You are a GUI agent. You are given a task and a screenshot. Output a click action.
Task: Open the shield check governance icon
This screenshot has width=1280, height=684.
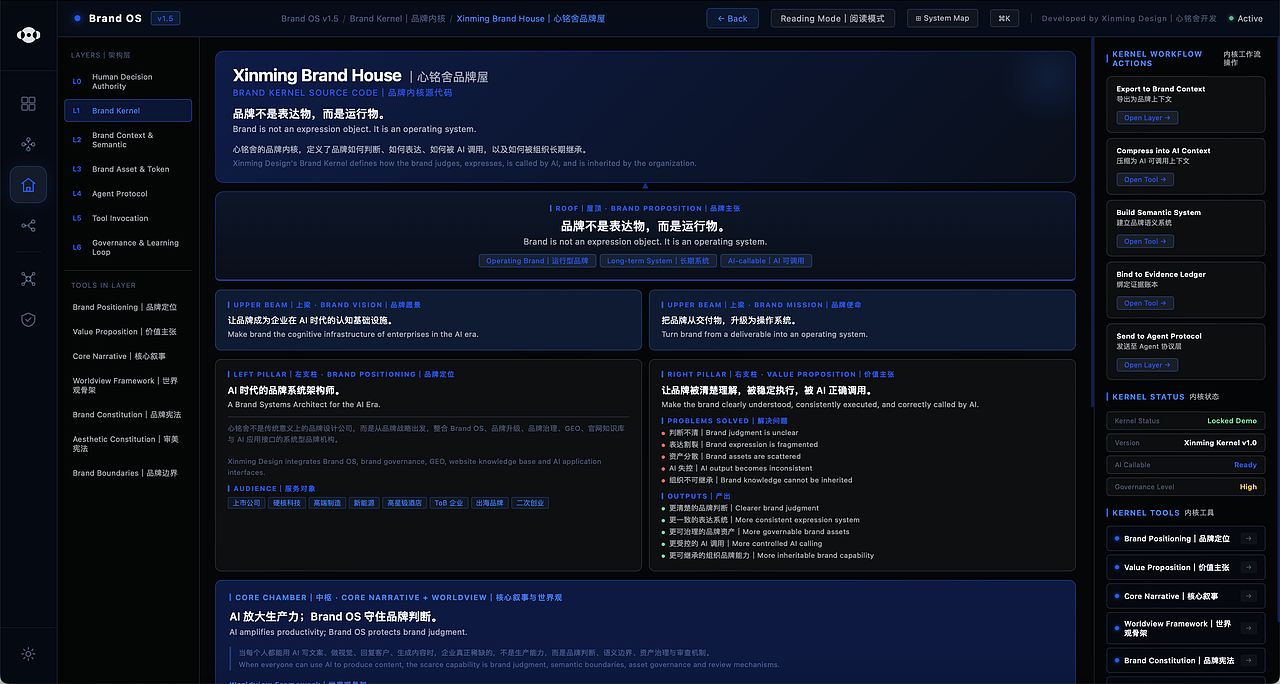click(28, 320)
